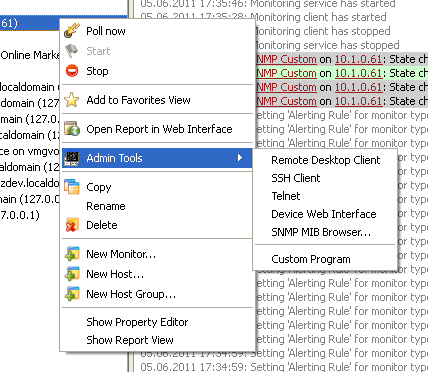Expand the Admin Tools submenu arrow
Screen dimensions: 428x372
pyautogui.click(x=240, y=158)
